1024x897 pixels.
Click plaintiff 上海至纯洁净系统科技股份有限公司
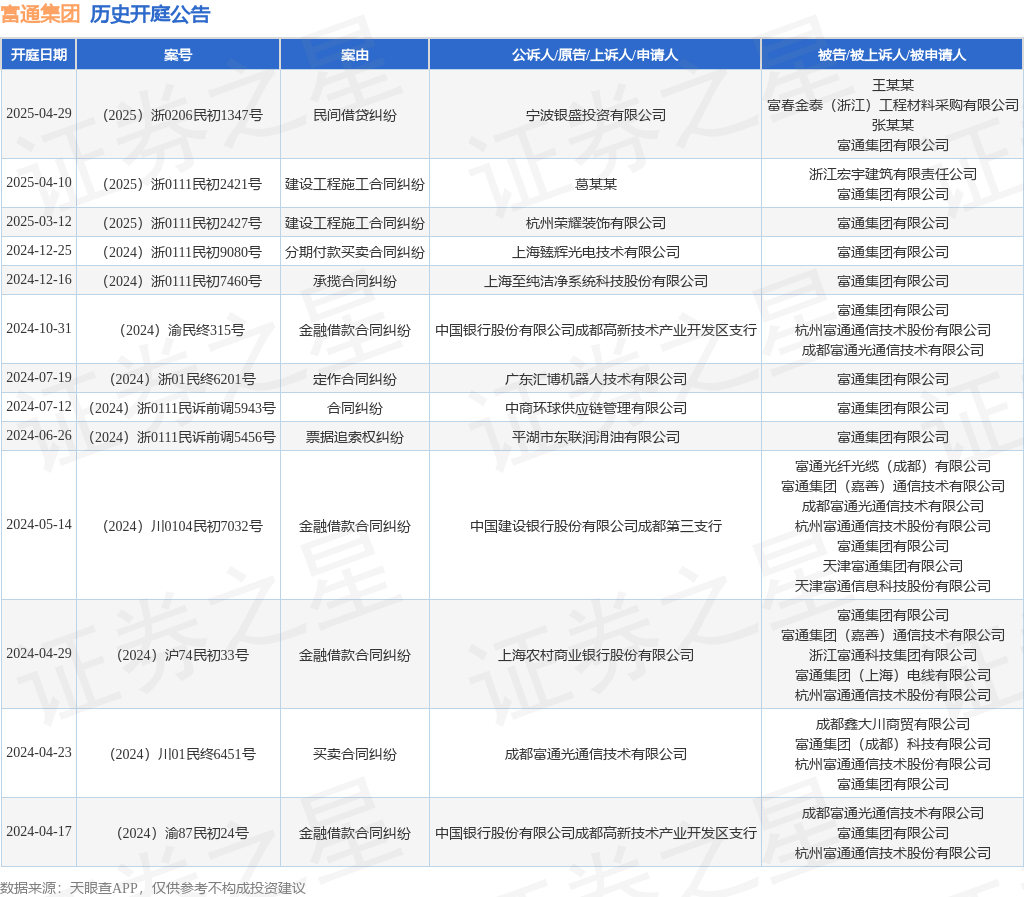pos(596,281)
